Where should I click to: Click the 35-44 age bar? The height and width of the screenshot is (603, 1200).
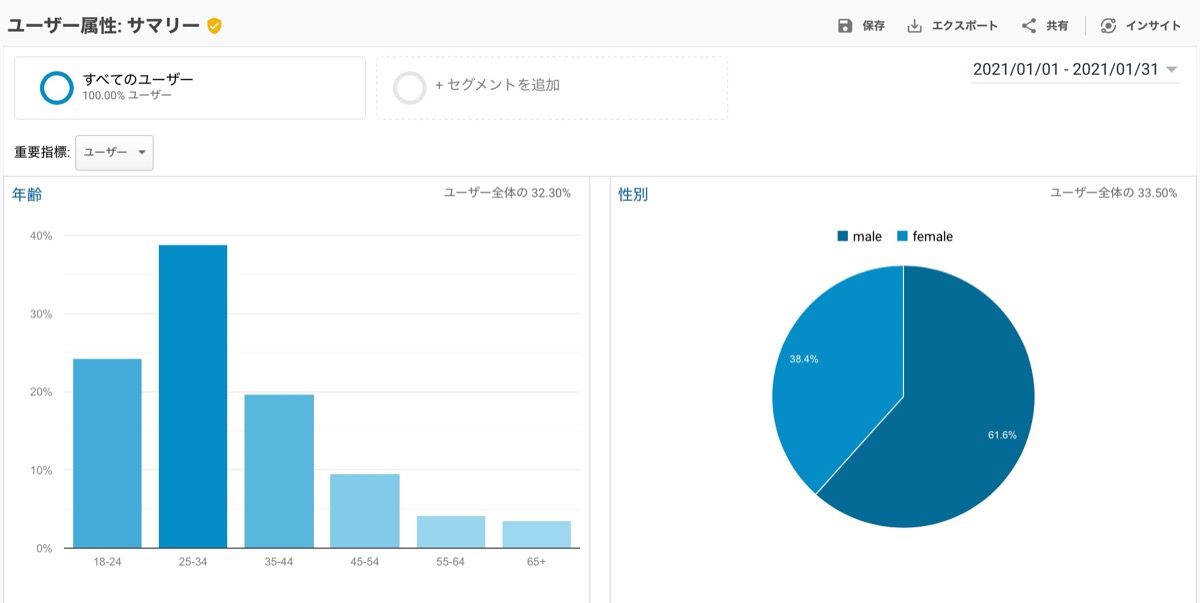pos(279,471)
